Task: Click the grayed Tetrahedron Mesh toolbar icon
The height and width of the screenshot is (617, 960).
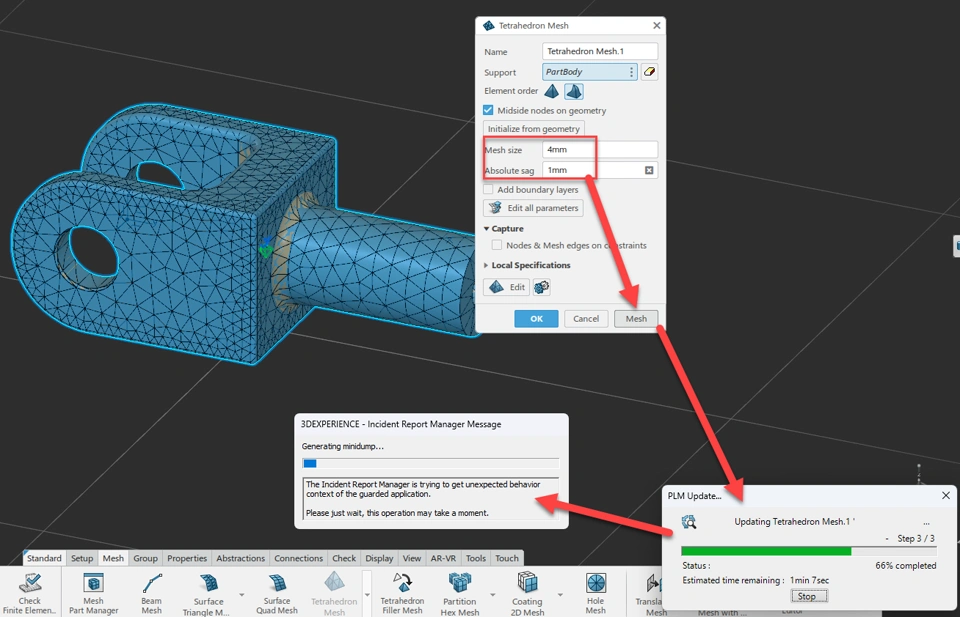Action: (334, 583)
